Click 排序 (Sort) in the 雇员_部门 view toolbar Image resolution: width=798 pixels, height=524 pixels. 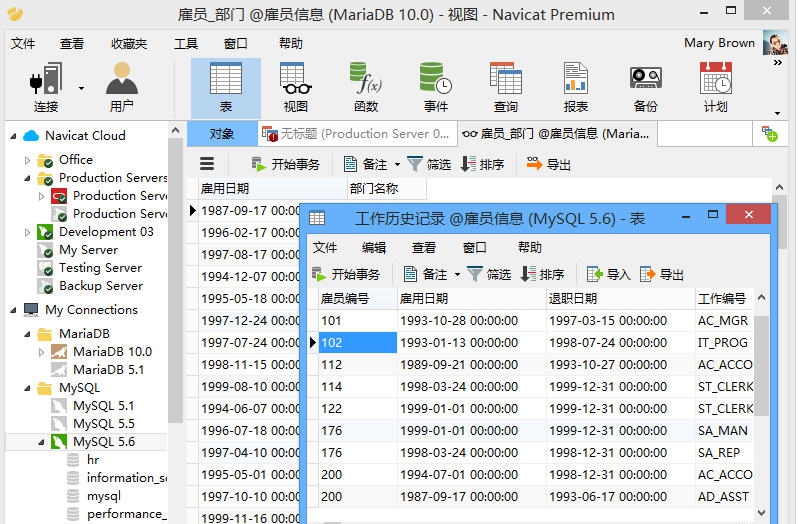click(482, 164)
